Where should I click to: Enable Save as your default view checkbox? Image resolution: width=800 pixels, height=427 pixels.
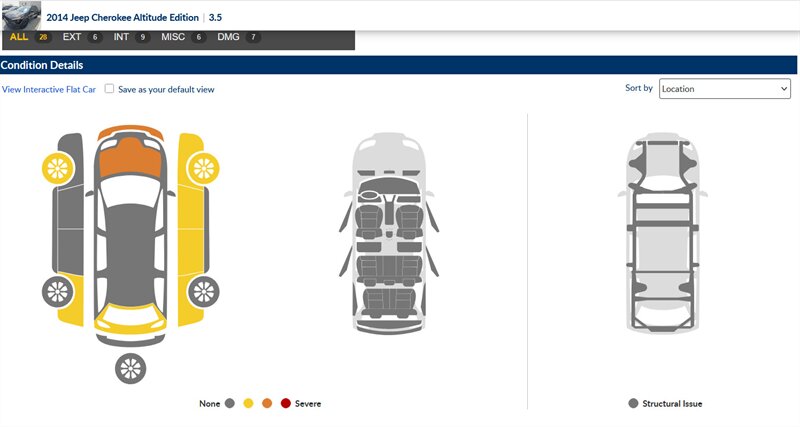109,89
